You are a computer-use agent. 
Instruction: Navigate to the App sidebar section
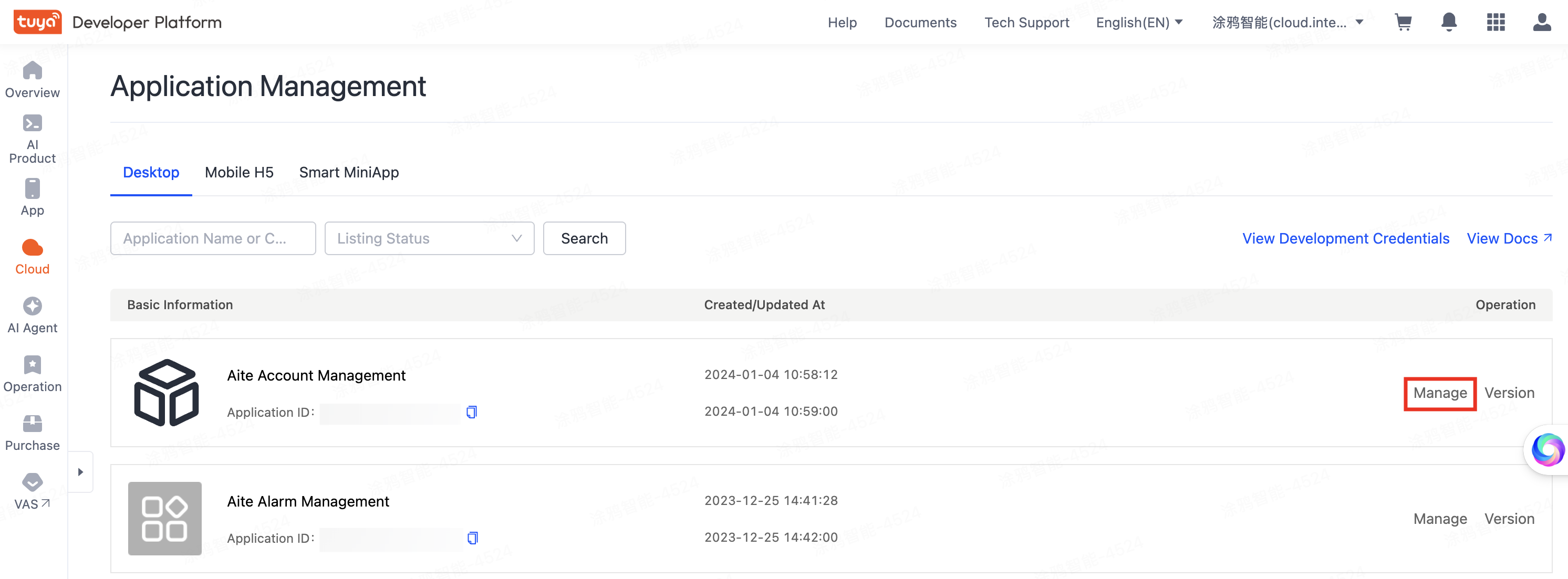[32, 195]
